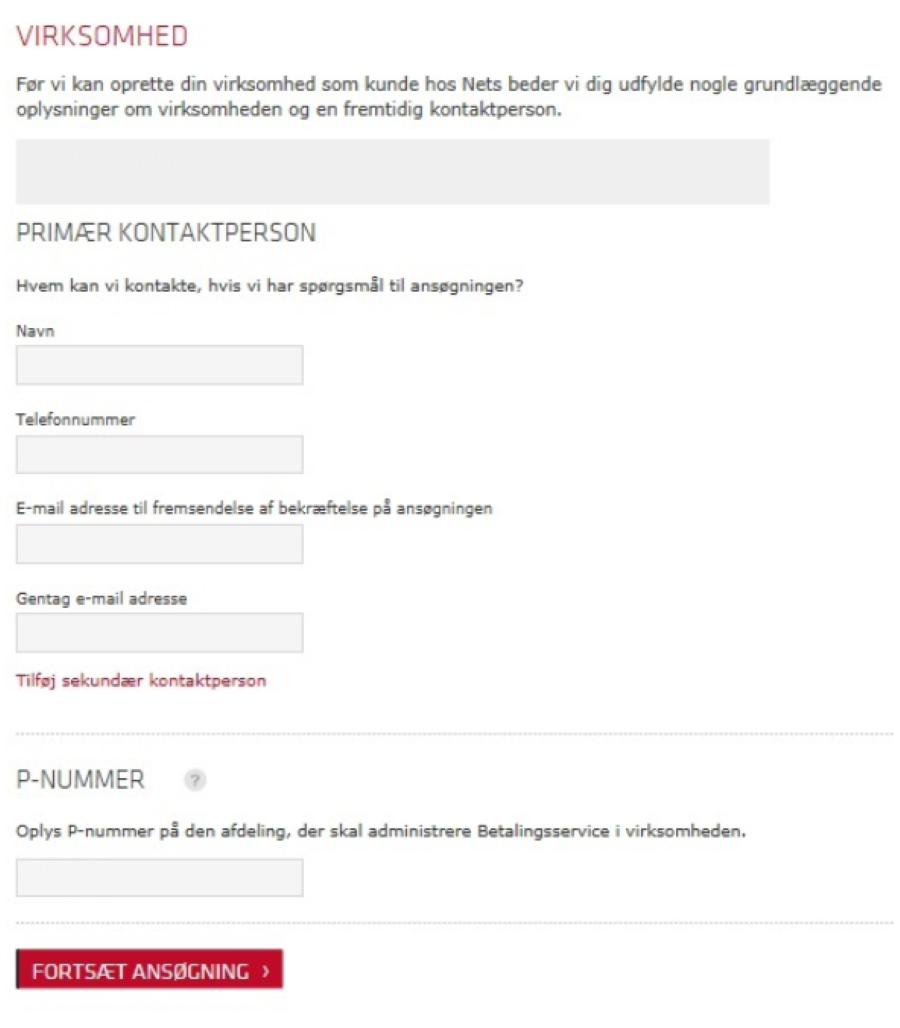Click the P-nummer input box
This screenshot has width=900, height=1028.
pos(160,877)
